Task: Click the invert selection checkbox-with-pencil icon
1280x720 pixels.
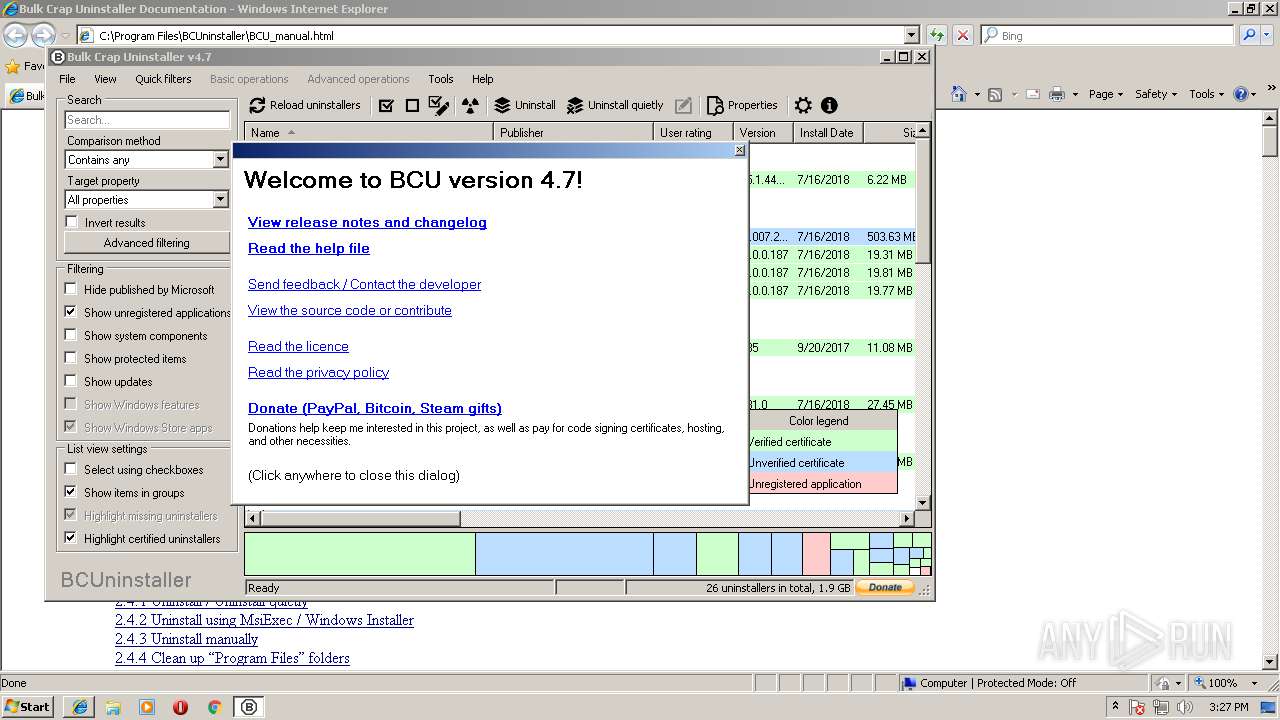Action: click(439, 105)
